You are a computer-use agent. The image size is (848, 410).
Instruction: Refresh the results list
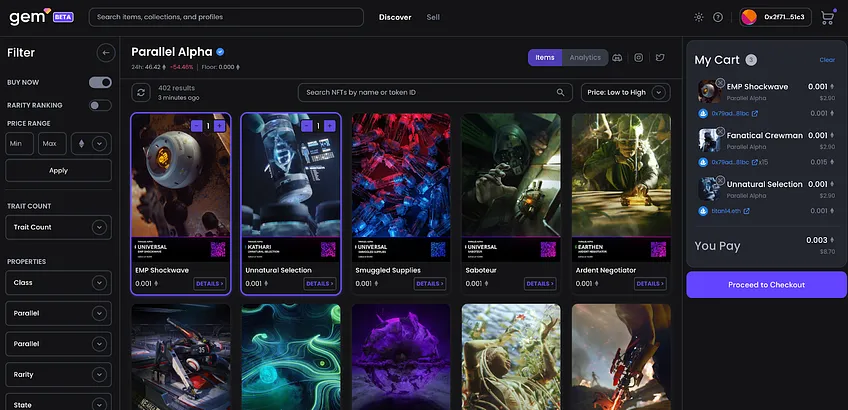click(141, 92)
